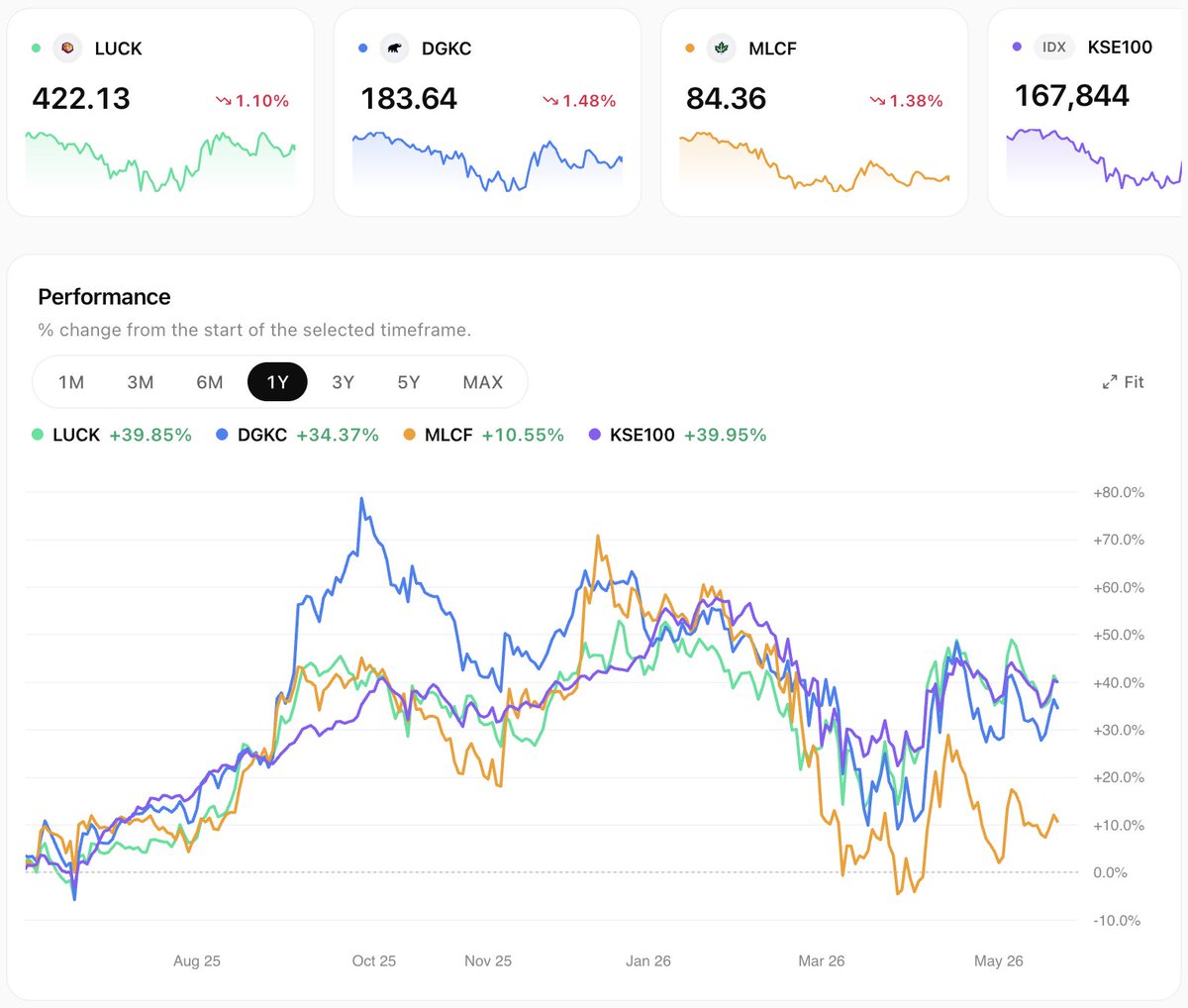Click the blue dot on DGKC card
This screenshot has width=1188, height=1008.
tap(363, 48)
